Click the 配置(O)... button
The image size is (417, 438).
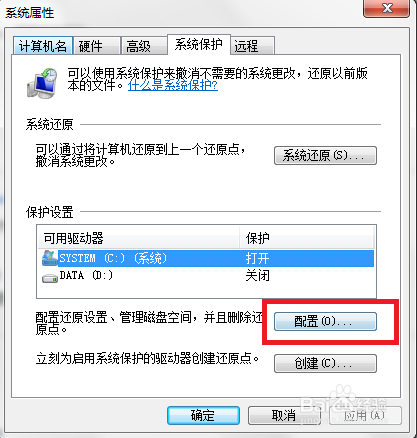pyautogui.click(x=325, y=321)
